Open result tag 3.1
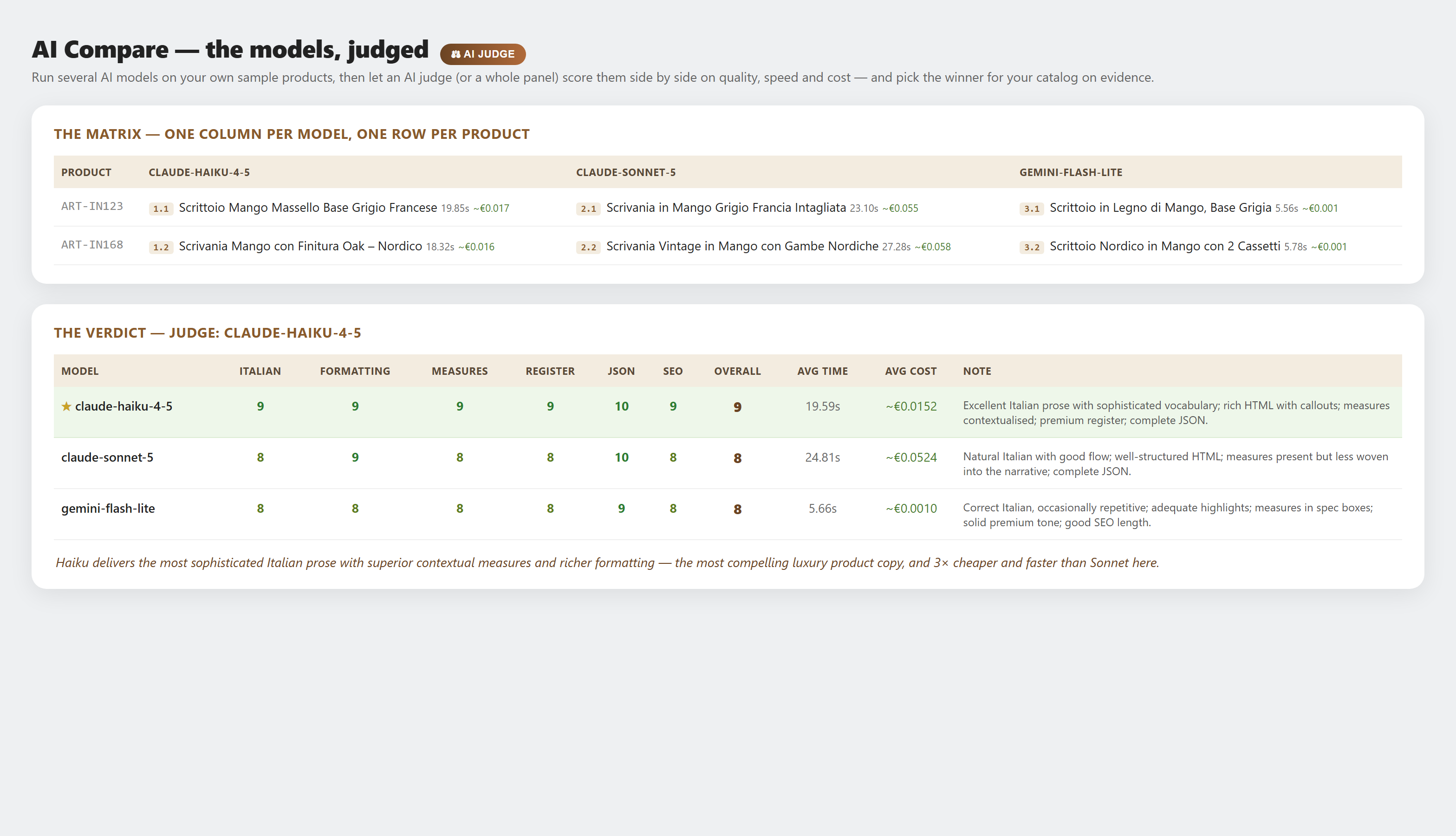This screenshot has width=1456, height=836. pyautogui.click(x=1032, y=209)
